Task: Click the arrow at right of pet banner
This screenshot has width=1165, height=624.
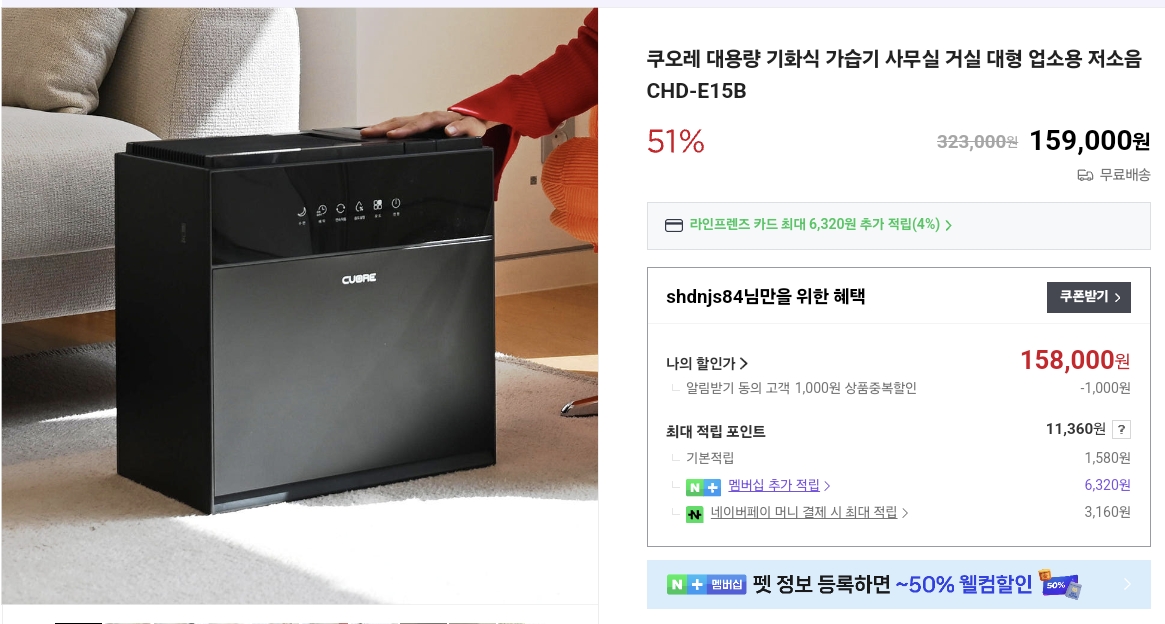Action: click(x=1127, y=585)
